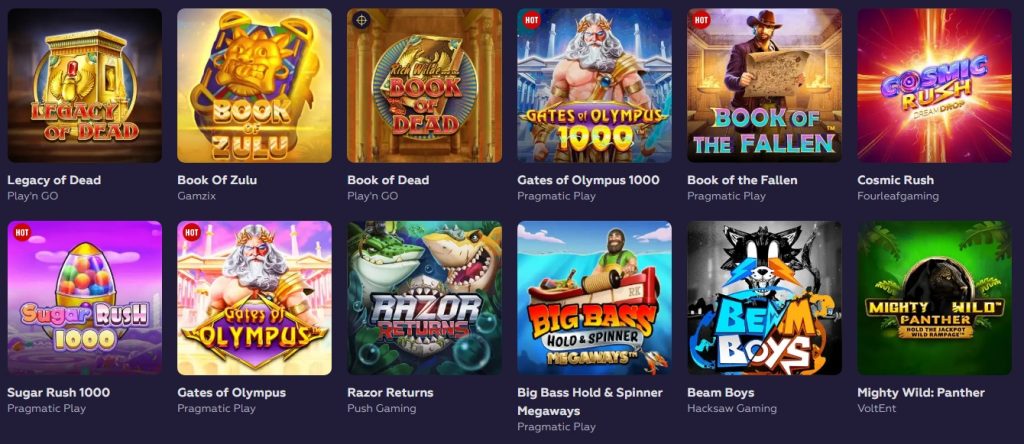This screenshot has width=1024, height=444.
Task: Click the HOT badge on Sugar Rush 1000
Action: click(21, 233)
